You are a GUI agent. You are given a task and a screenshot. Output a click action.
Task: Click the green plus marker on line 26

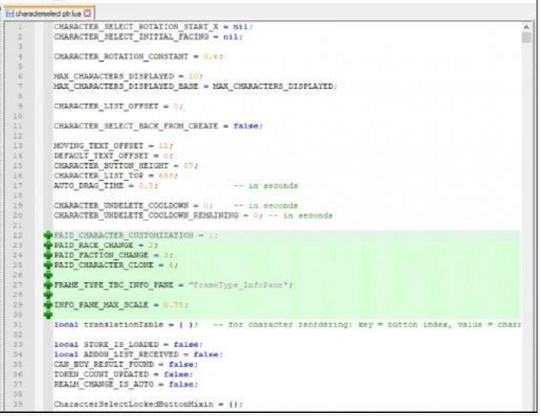[48, 275]
